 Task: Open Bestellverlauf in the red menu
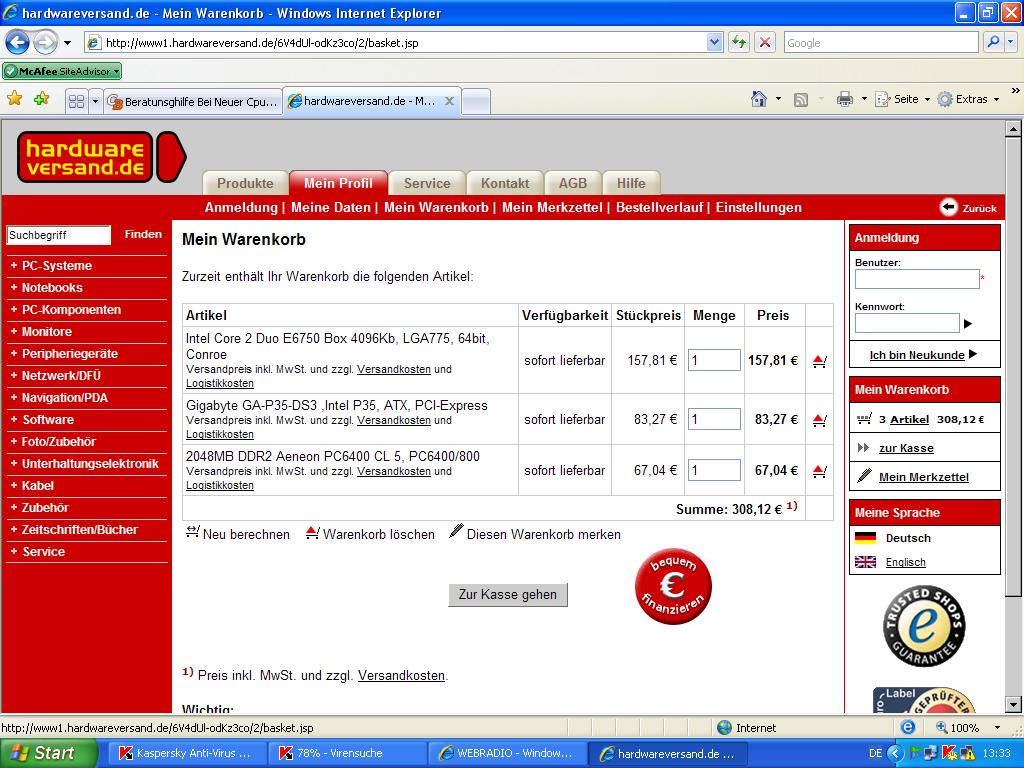point(660,208)
